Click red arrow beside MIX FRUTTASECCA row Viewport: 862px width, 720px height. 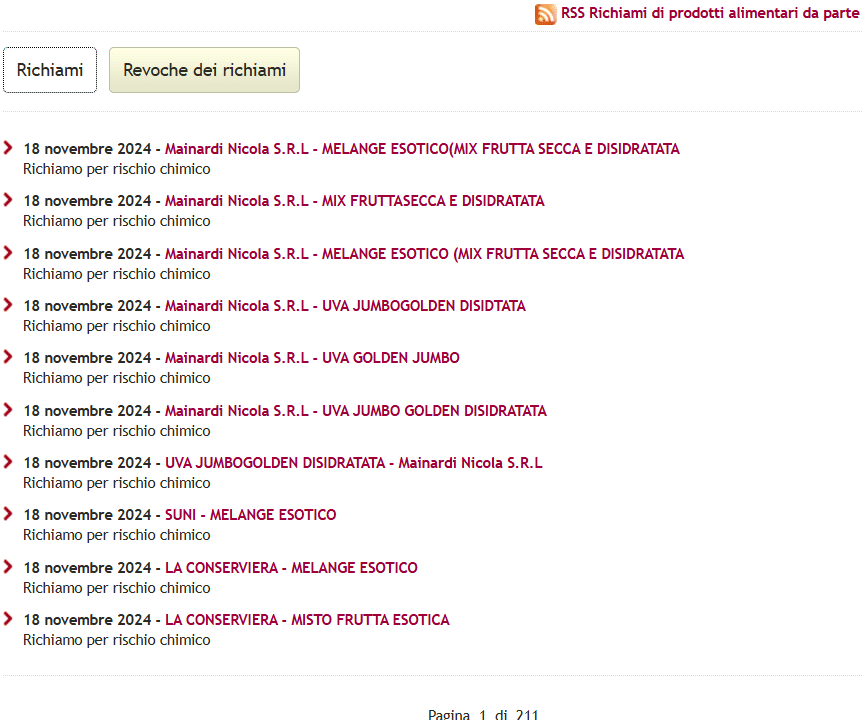pyautogui.click(x=8, y=200)
